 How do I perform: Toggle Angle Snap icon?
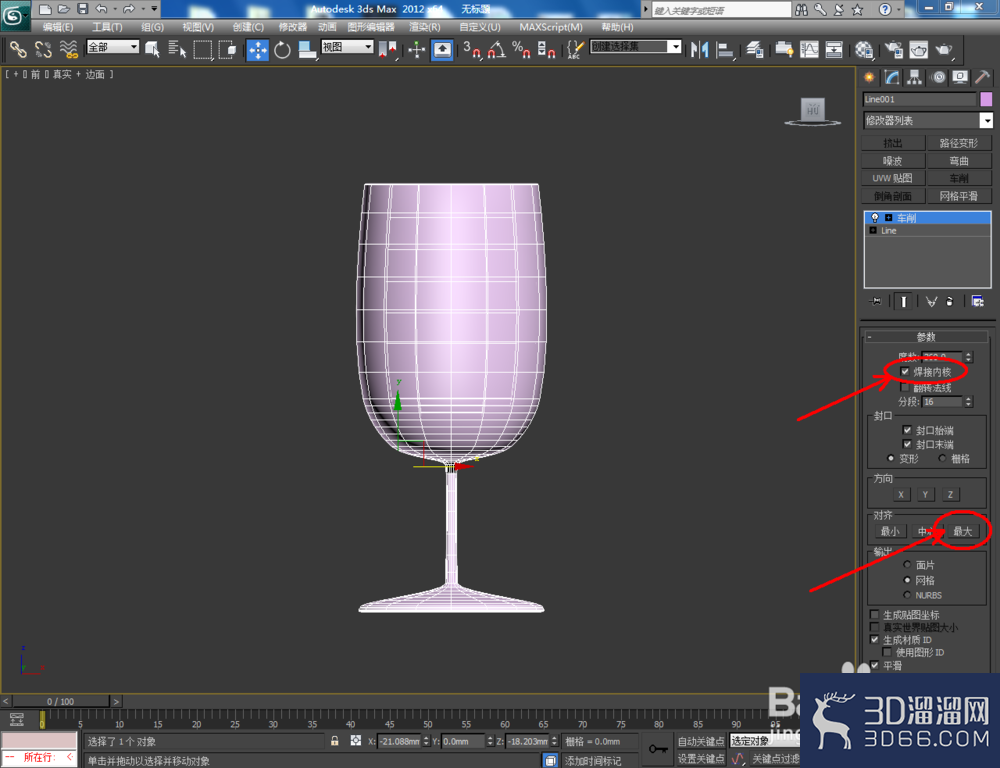pos(496,50)
